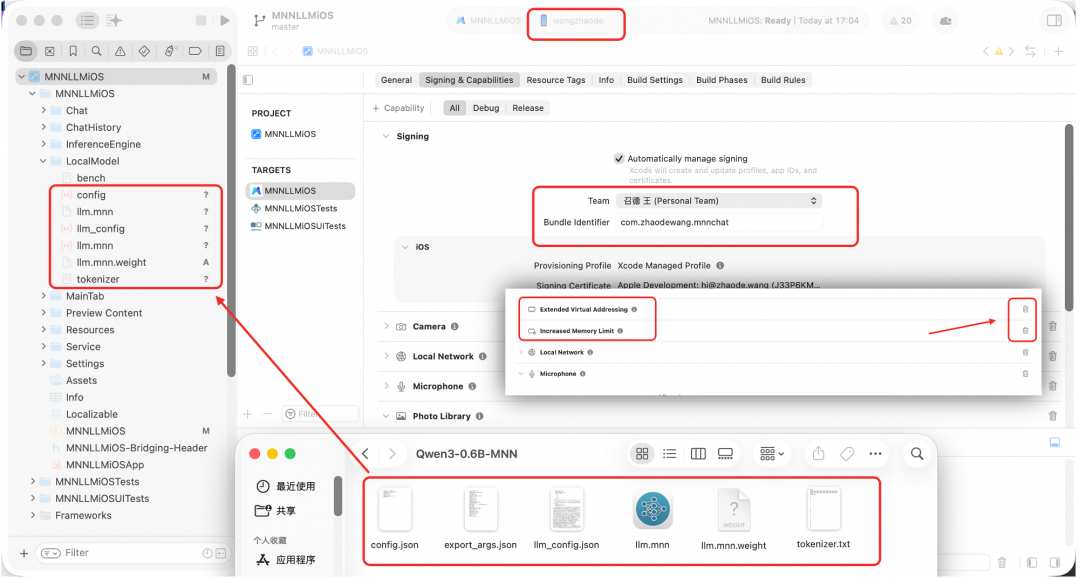The height and width of the screenshot is (578, 1080).
Task: Open the Test navigator diamond icon
Action: 144,51
